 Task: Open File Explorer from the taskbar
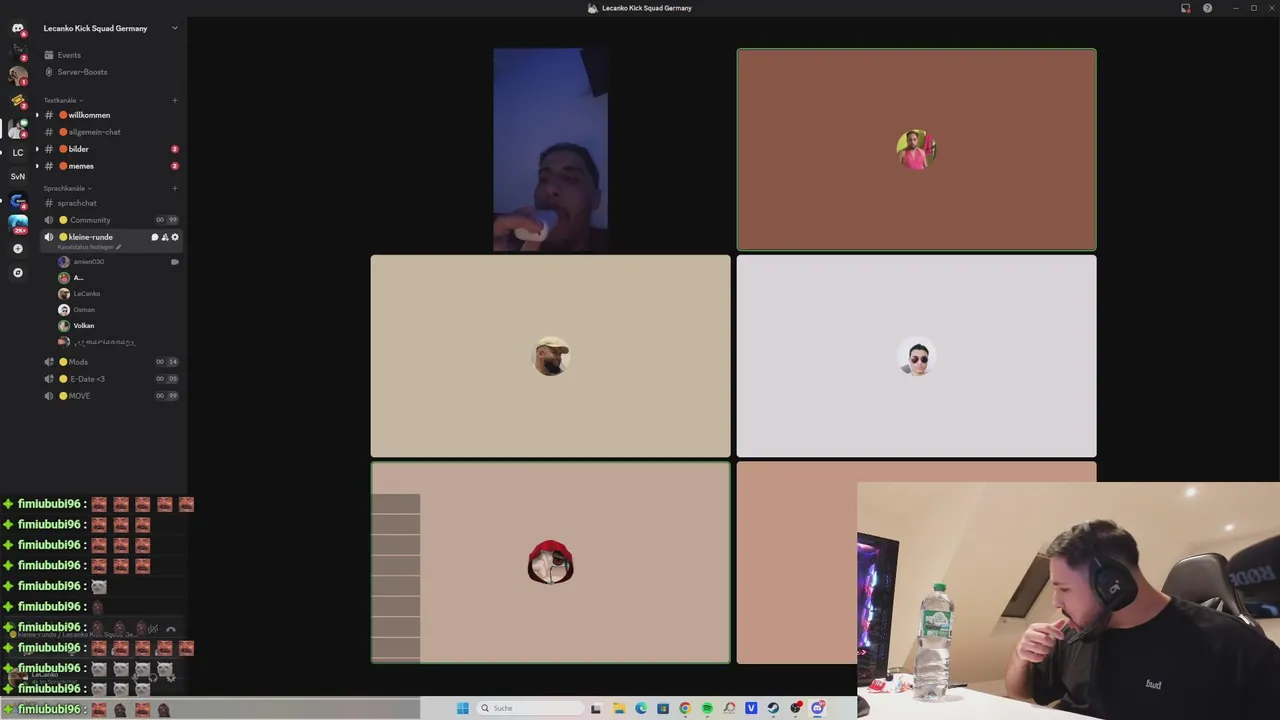coord(619,708)
